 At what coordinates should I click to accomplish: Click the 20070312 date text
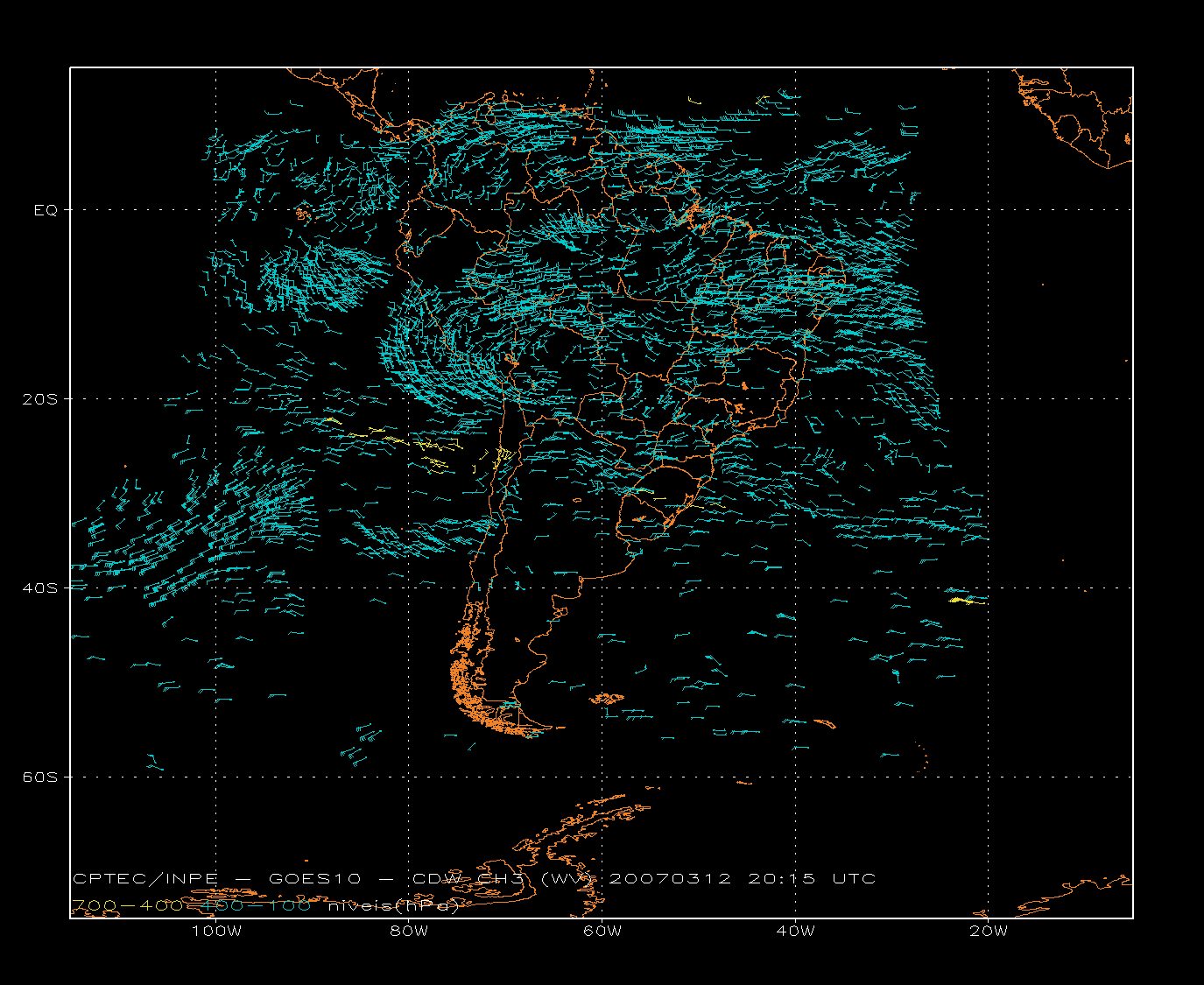669,878
